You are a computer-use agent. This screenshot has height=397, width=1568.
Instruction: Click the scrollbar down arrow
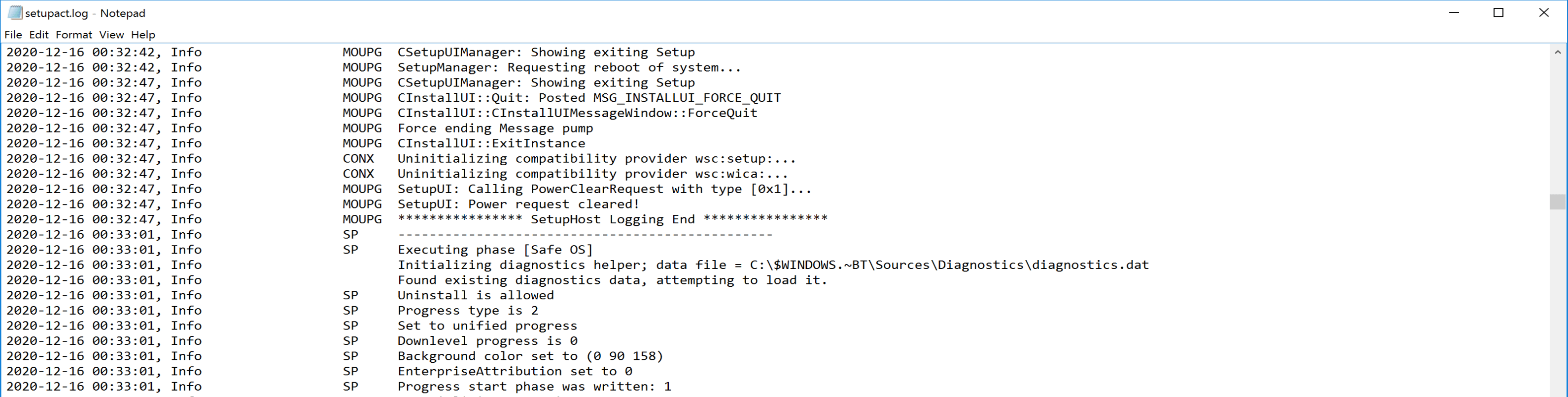click(1558, 394)
